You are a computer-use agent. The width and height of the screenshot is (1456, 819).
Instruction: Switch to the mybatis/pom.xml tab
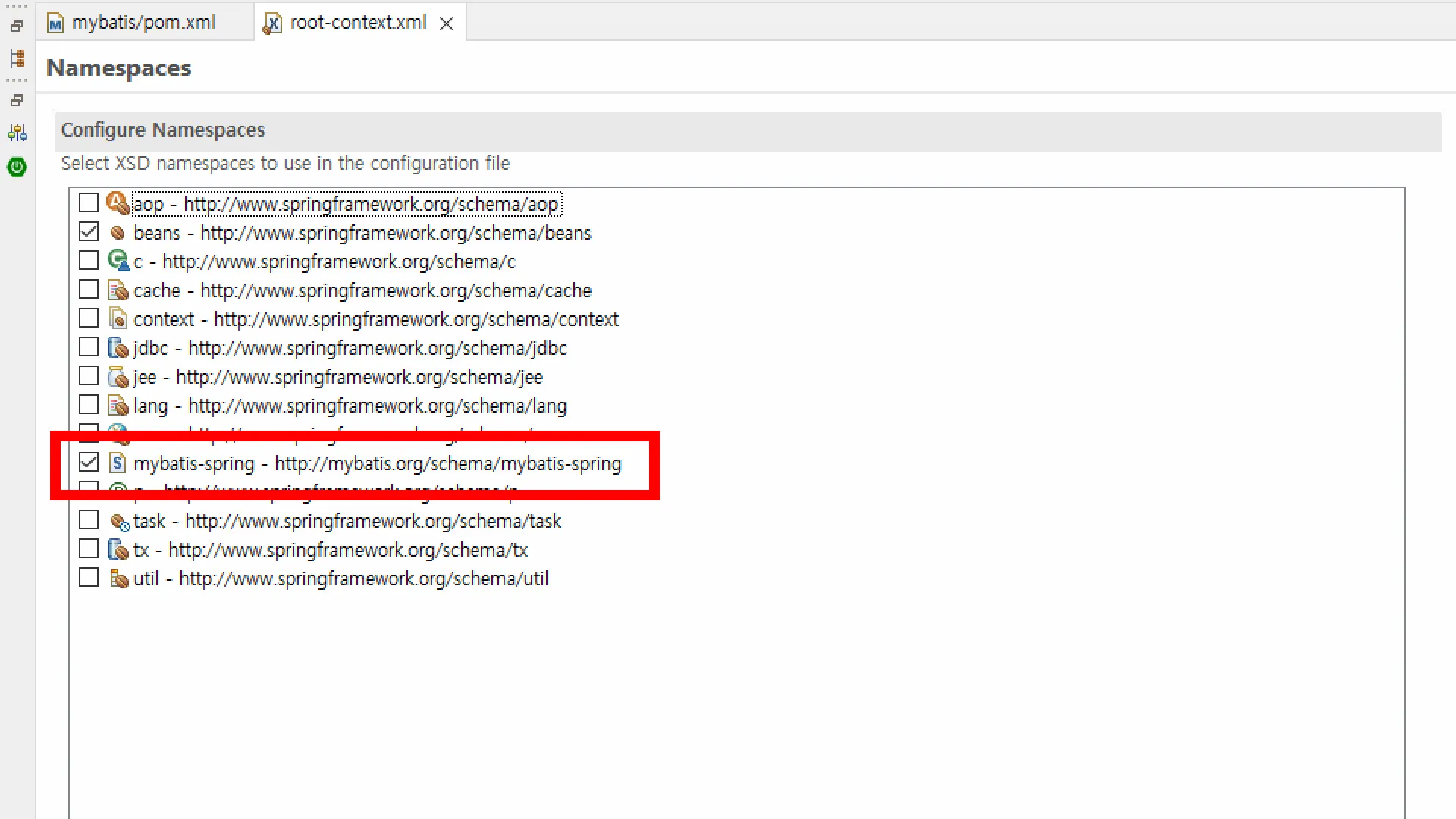click(x=143, y=23)
